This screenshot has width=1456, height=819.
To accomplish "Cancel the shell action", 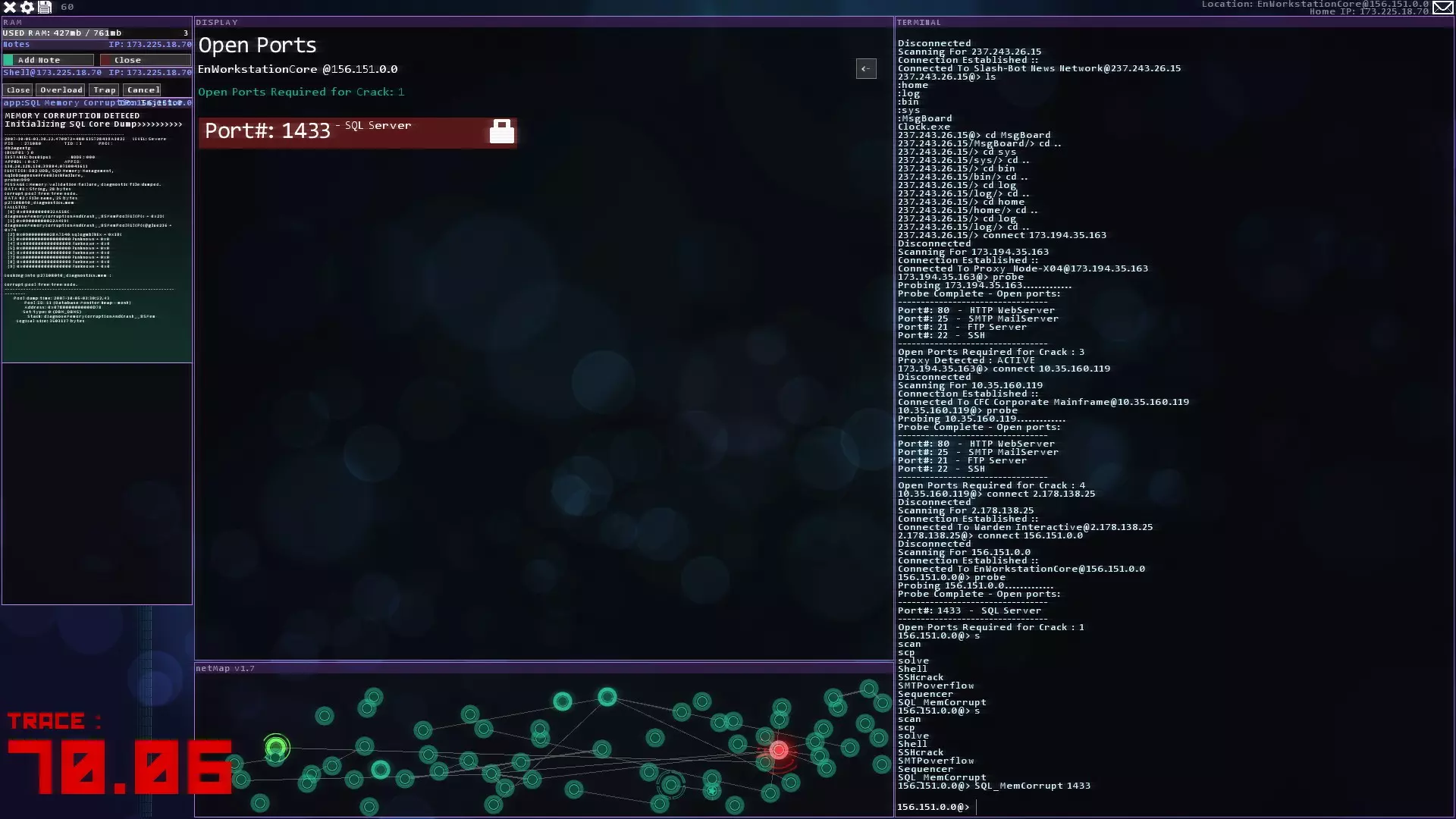I will click(143, 90).
